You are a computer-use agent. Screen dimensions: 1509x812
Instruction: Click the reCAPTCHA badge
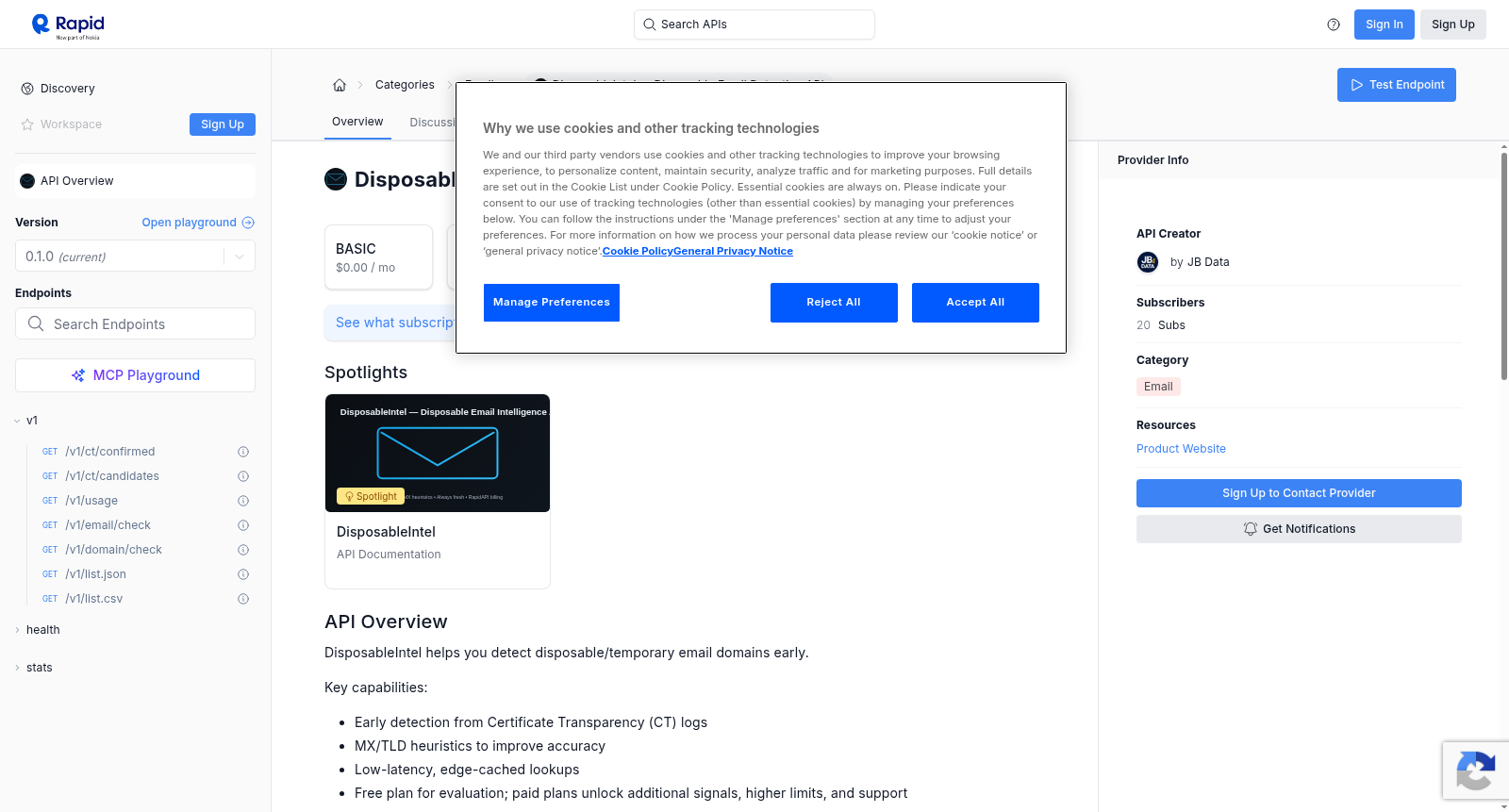click(x=1475, y=771)
